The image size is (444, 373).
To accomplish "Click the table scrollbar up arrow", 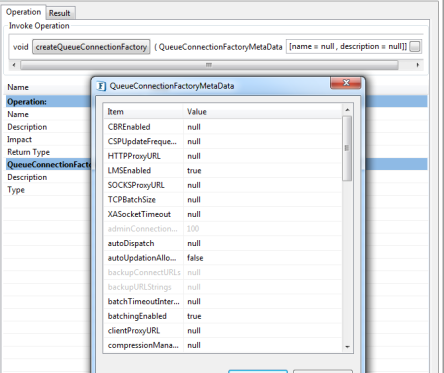I will click(x=347, y=110).
